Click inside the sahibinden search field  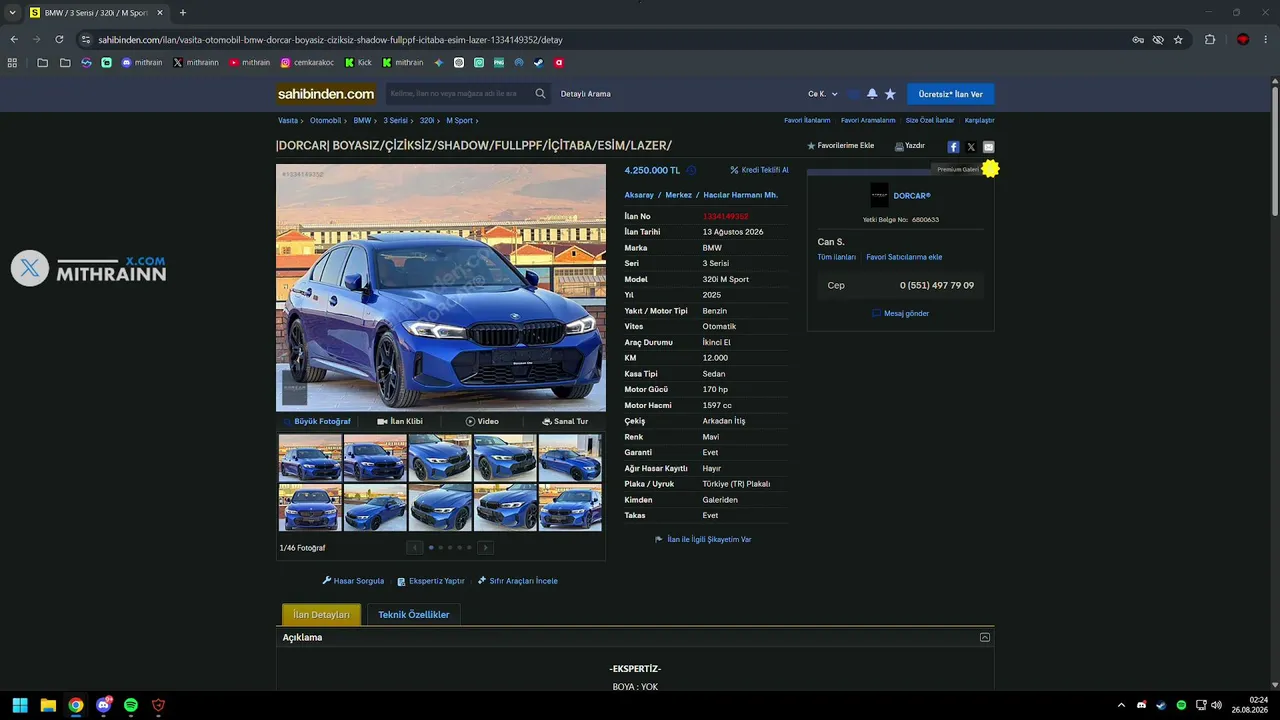[458, 94]
